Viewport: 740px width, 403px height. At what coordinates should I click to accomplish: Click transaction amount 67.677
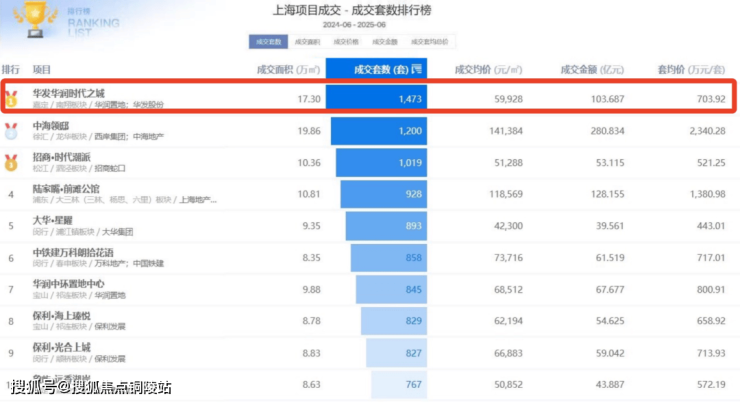click(610, 289)
